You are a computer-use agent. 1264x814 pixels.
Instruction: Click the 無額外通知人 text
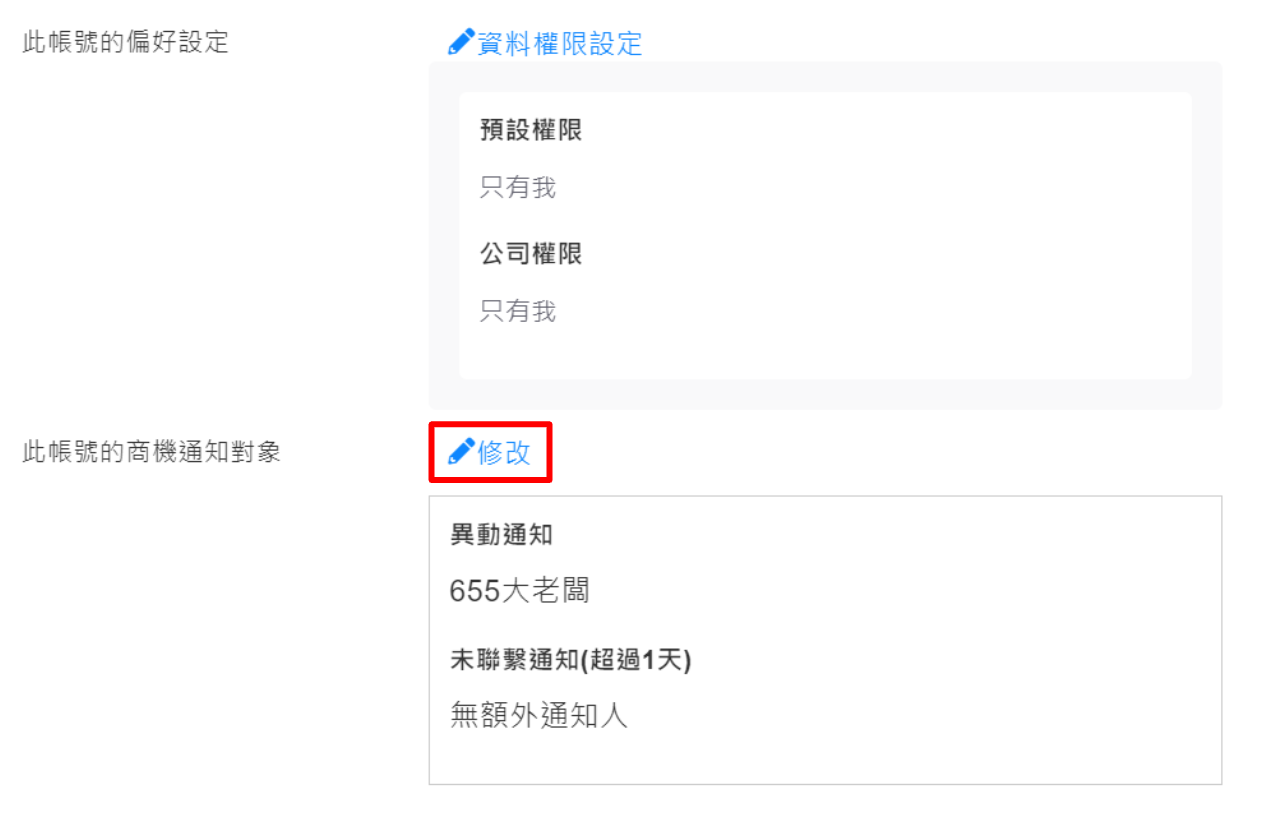[539, 716]
